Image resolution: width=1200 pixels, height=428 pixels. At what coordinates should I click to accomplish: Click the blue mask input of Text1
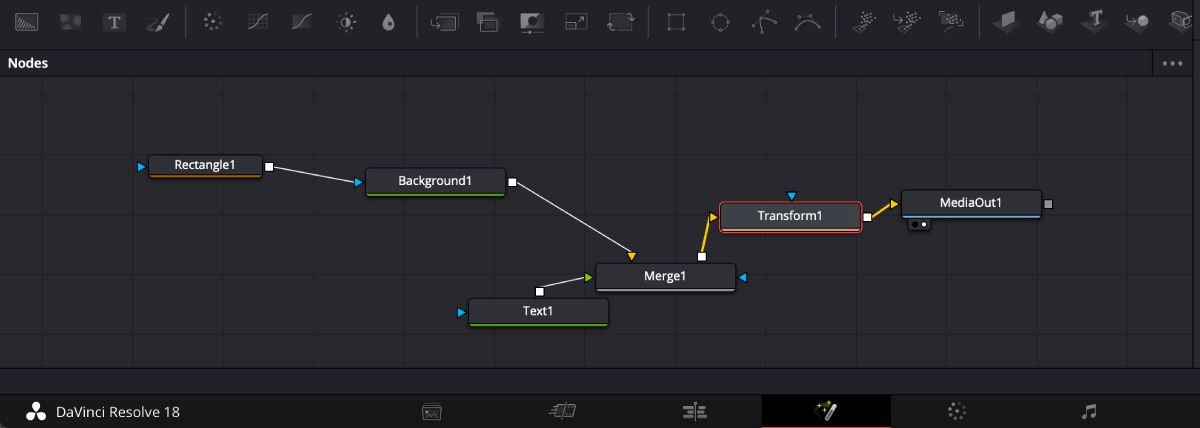461,313
